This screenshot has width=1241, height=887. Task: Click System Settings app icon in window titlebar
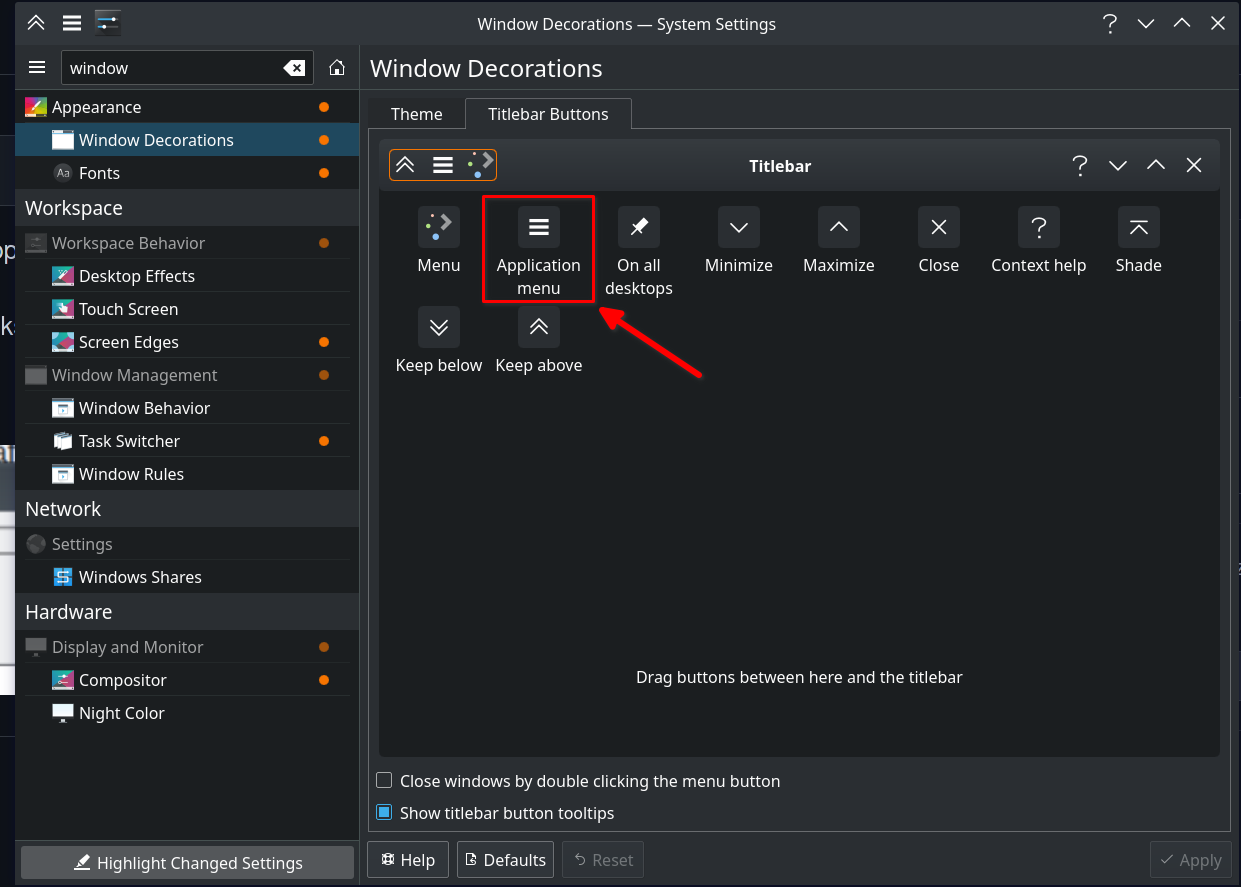coord(108,23)
